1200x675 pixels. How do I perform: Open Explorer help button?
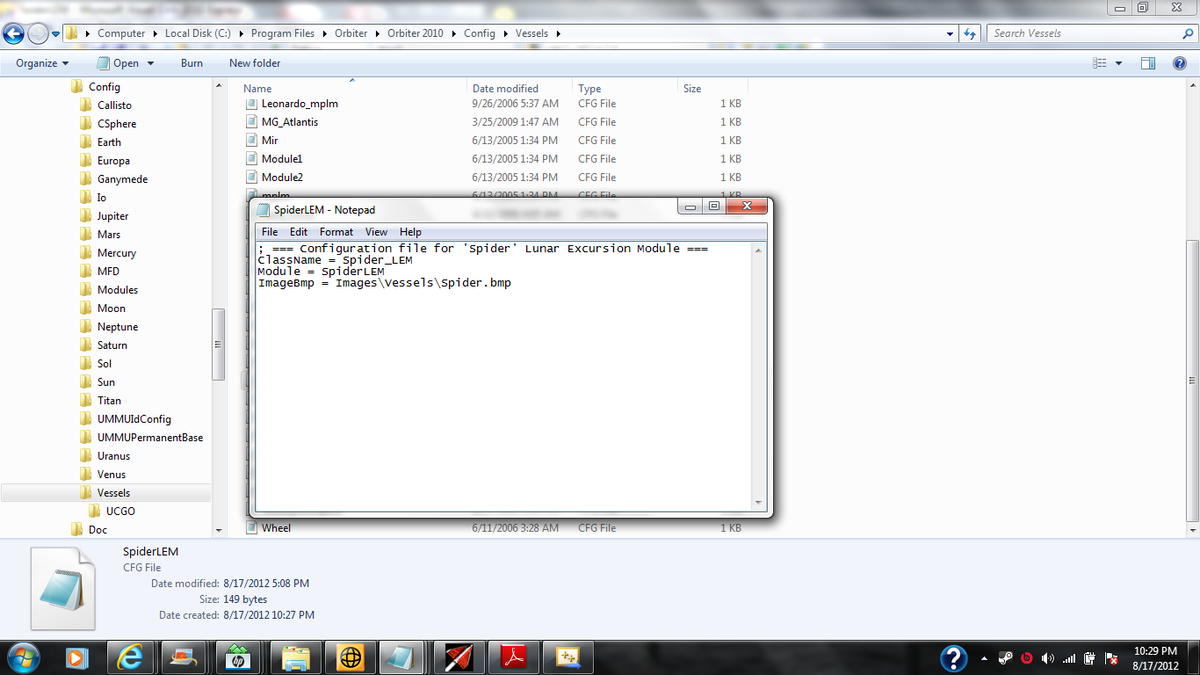(1179, 63)
